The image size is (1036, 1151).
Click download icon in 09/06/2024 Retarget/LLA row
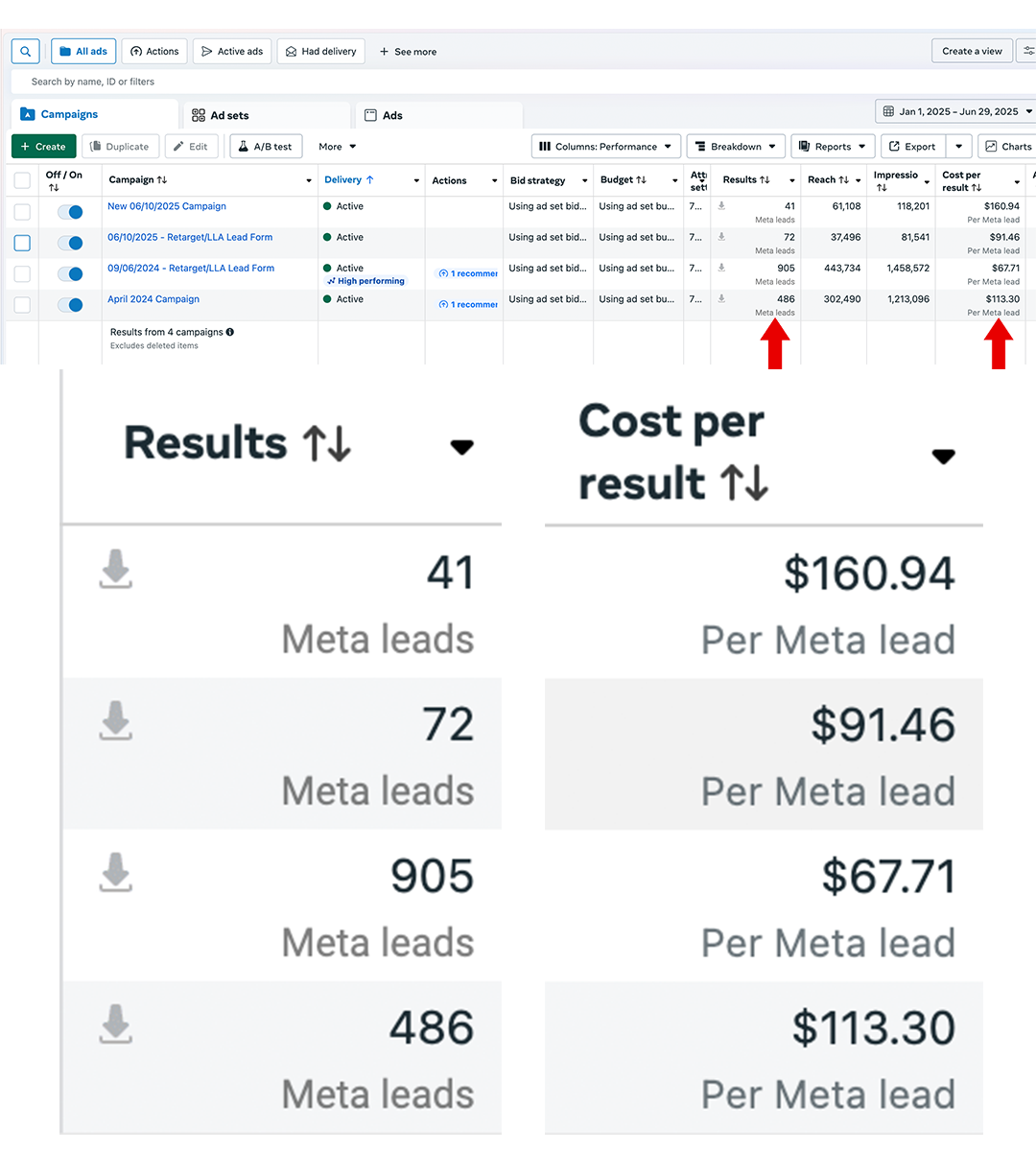721,269
